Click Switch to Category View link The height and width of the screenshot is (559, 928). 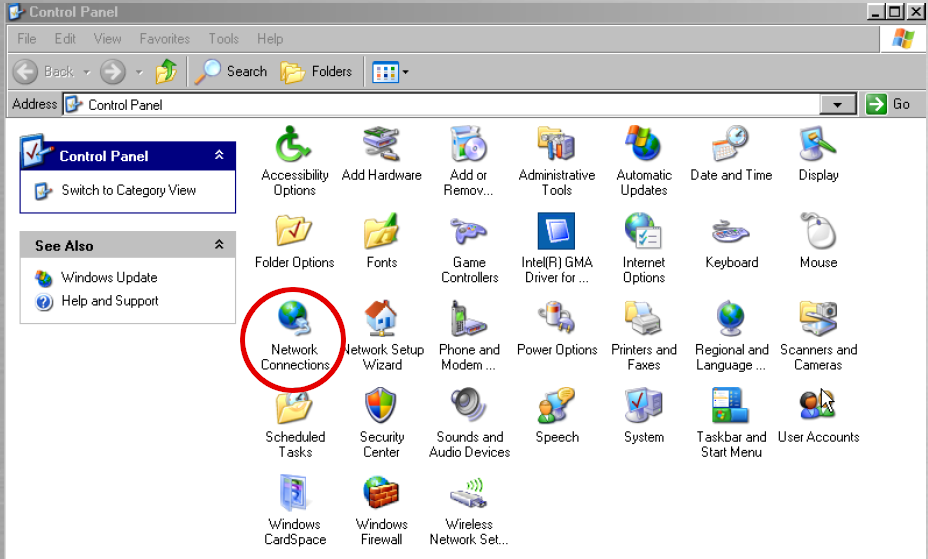click(x=128, y=190)
